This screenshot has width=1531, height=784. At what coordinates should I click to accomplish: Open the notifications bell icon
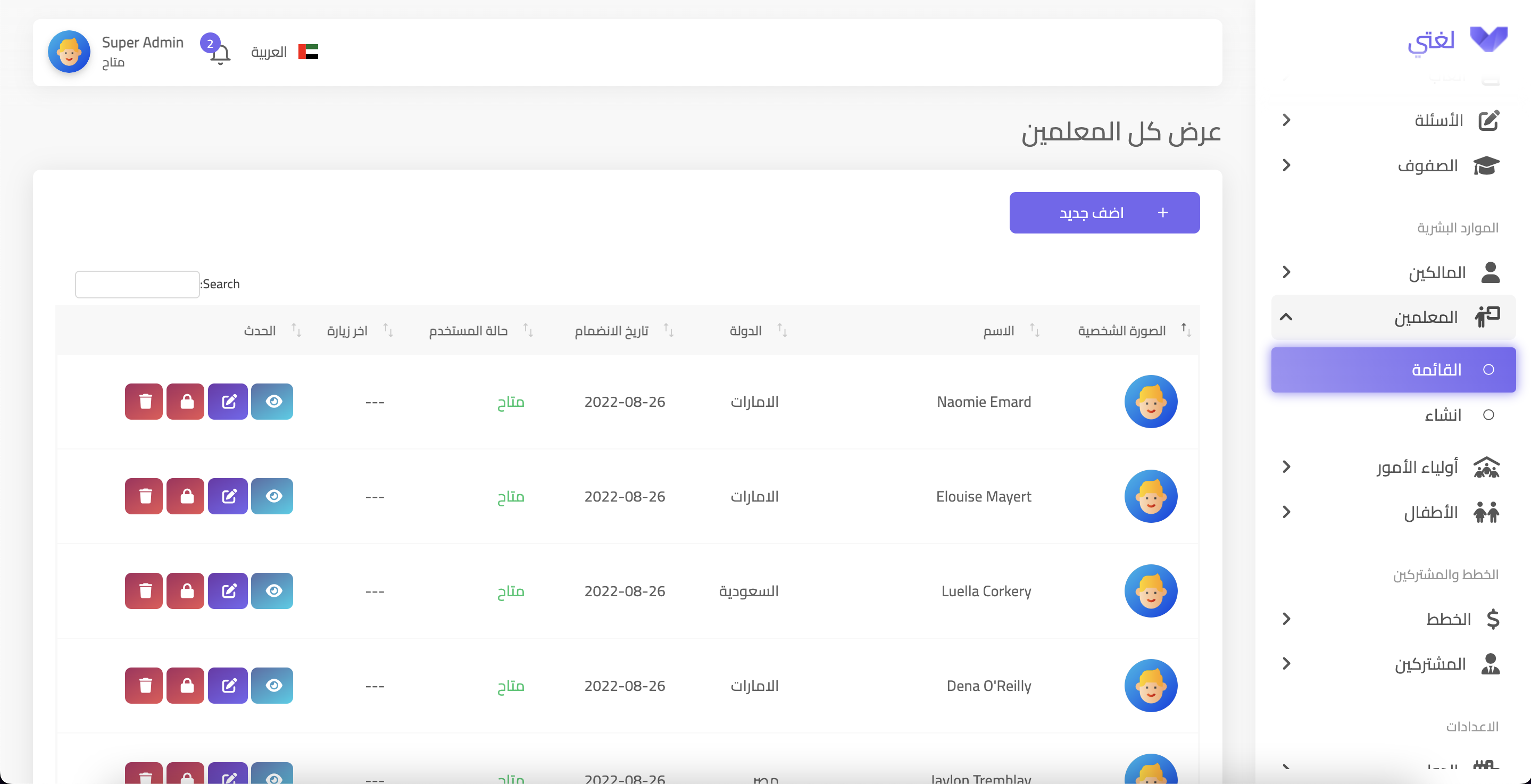click(x=220, y=55)
